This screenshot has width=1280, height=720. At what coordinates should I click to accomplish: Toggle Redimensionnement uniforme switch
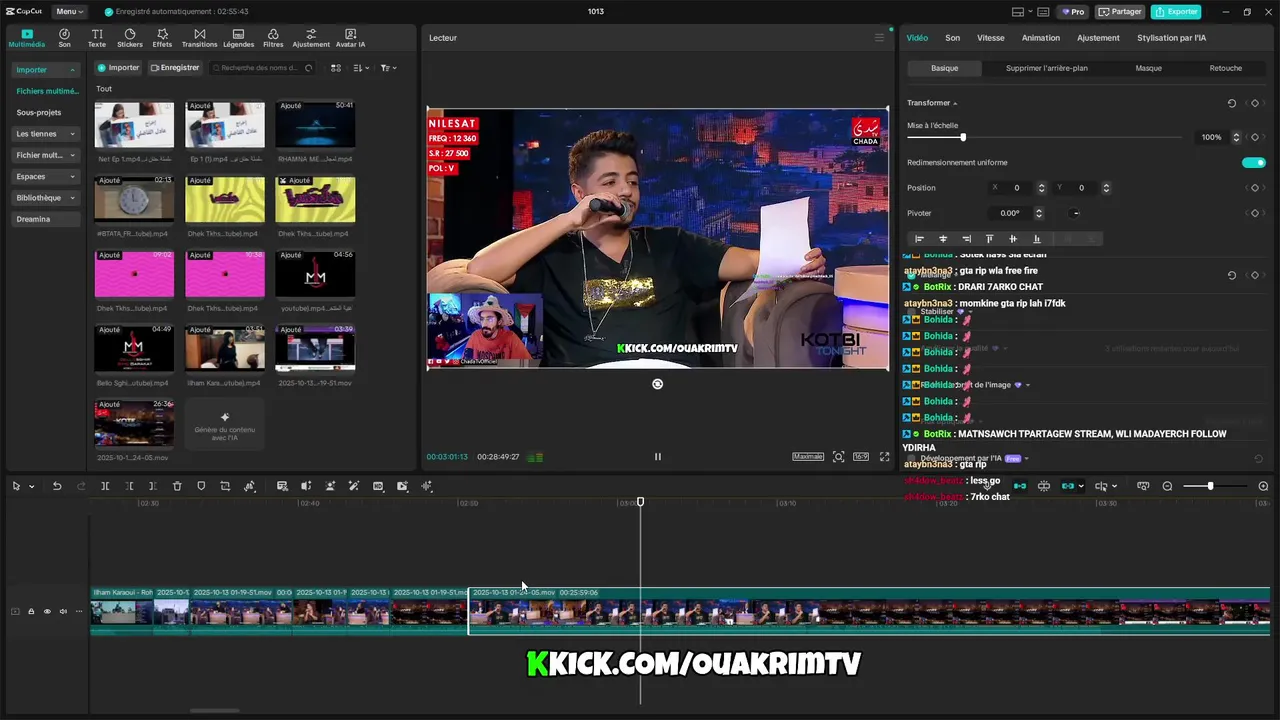click(x=1253, y=162)
